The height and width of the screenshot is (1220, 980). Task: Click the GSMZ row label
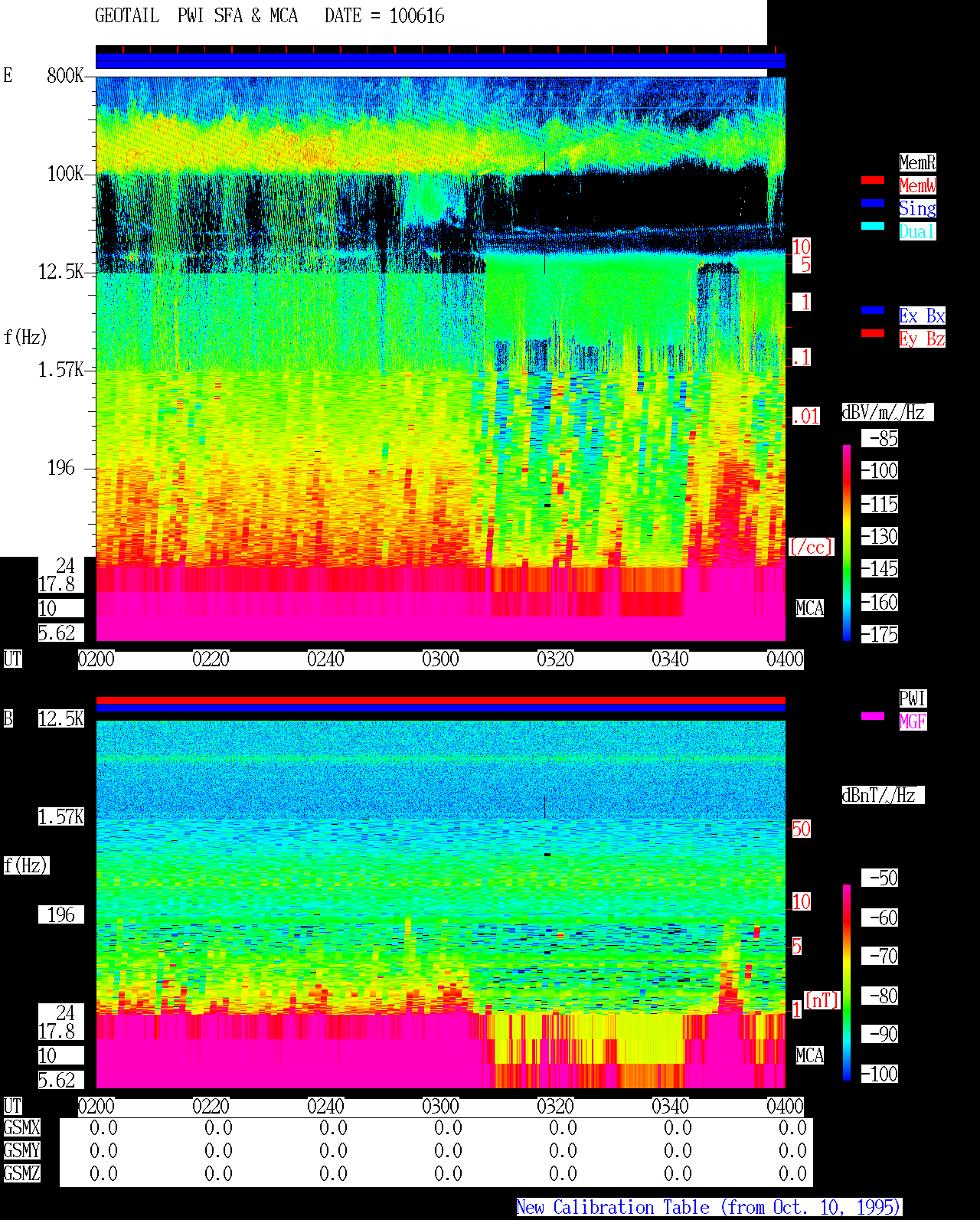[x=21, y=1174]
